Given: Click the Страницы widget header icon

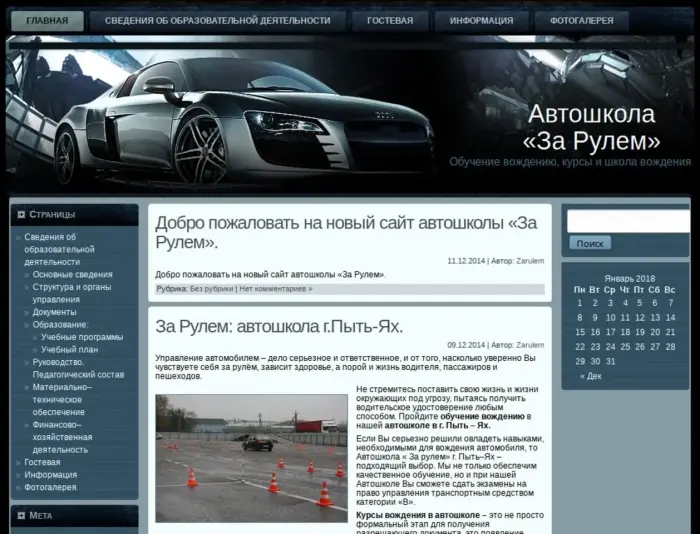Looking at the screenshot, I should [x=20, y=215].
